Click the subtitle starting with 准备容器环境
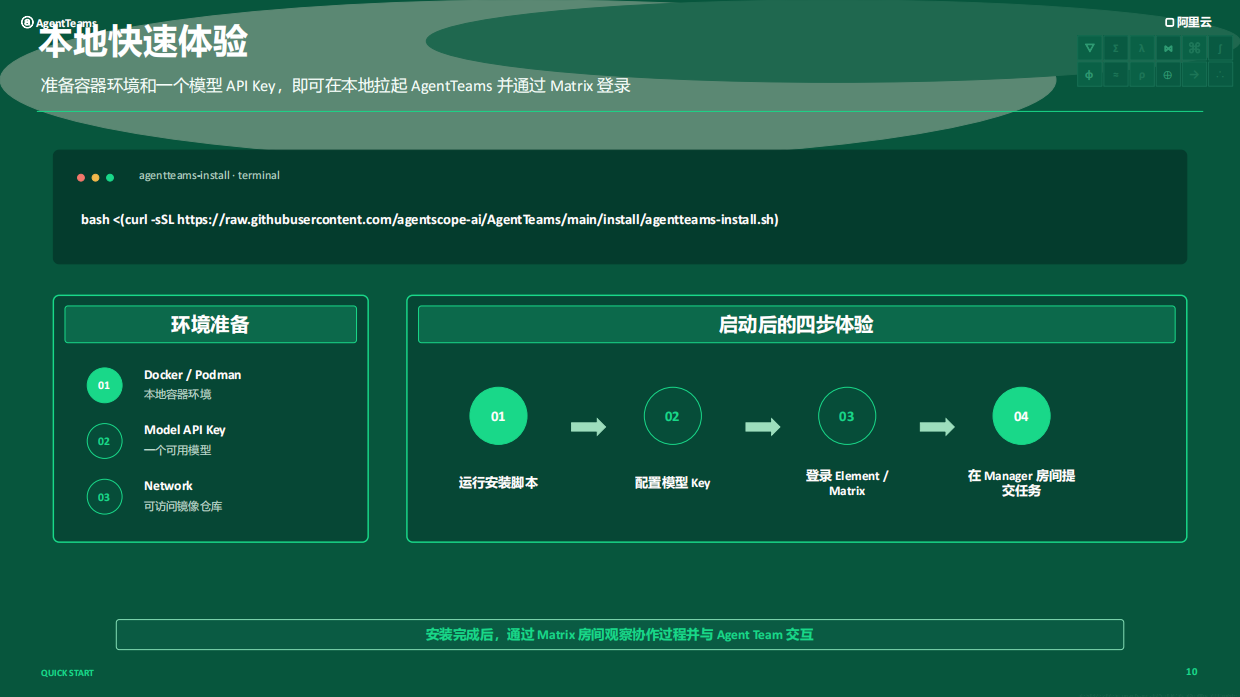The width and height of the screenshot is (1240, 697). (x=336, y=86)
